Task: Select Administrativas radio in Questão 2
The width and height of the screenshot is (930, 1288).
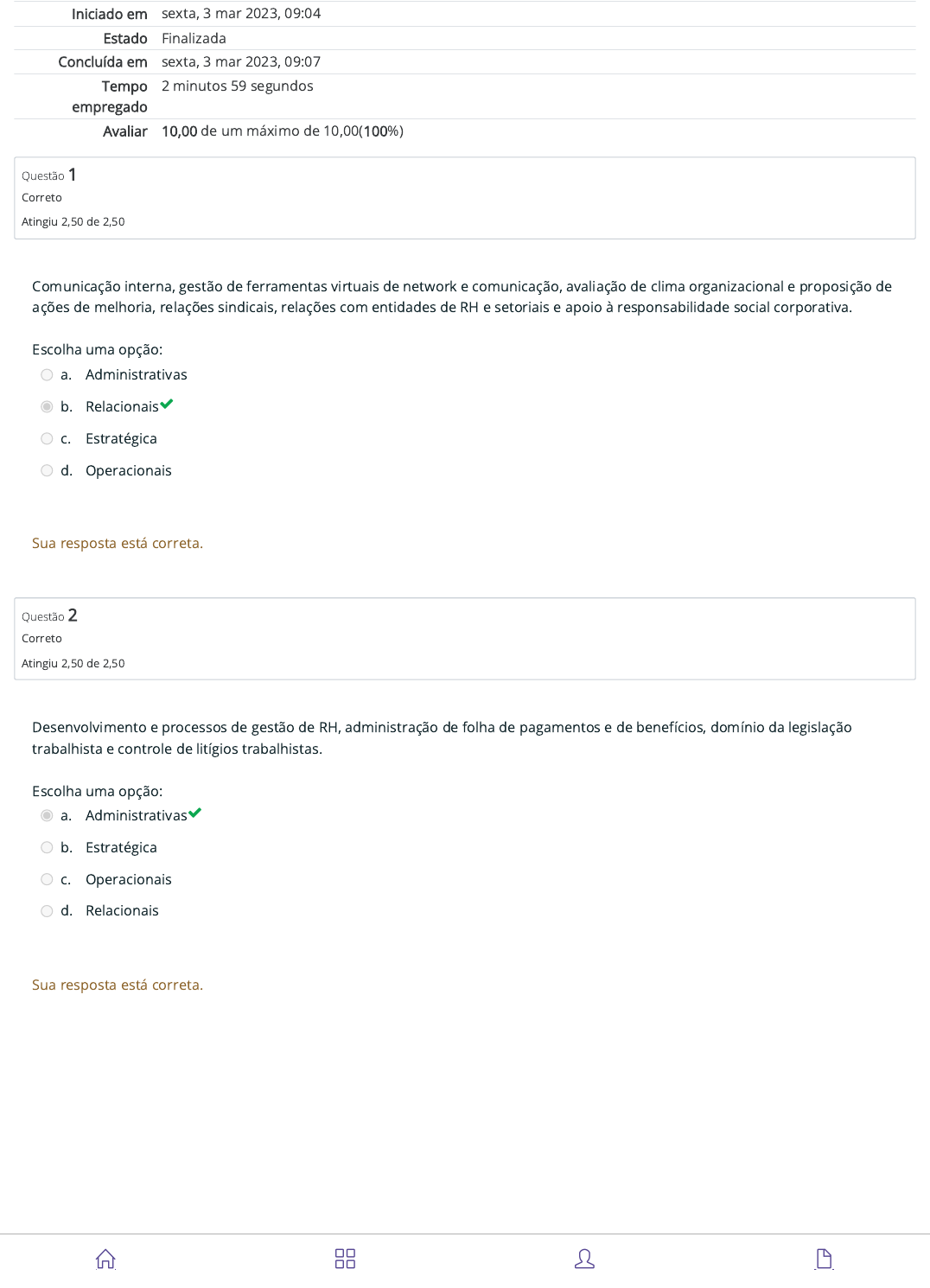Action: coord(47,816)
